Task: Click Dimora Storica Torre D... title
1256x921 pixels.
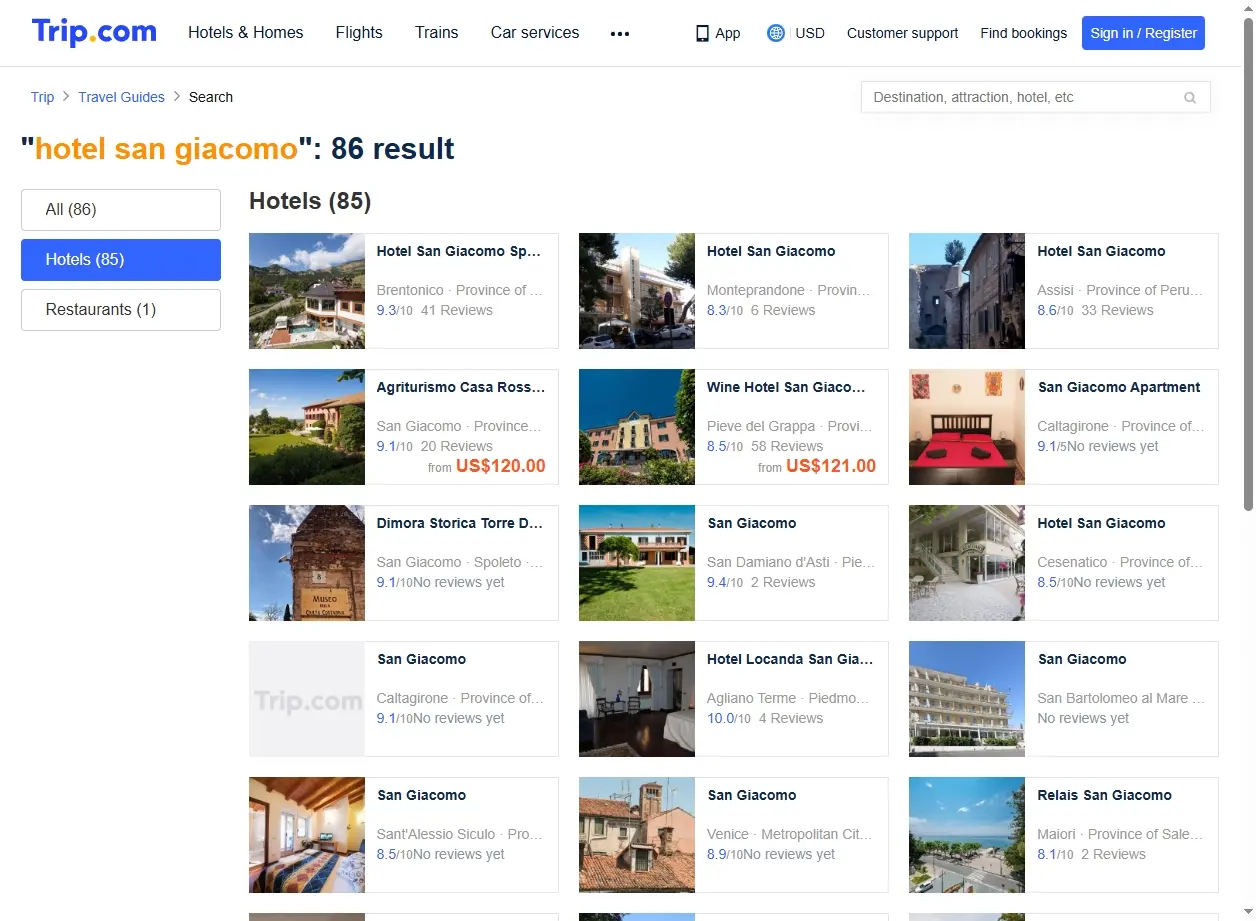Action: coord(460,524)
